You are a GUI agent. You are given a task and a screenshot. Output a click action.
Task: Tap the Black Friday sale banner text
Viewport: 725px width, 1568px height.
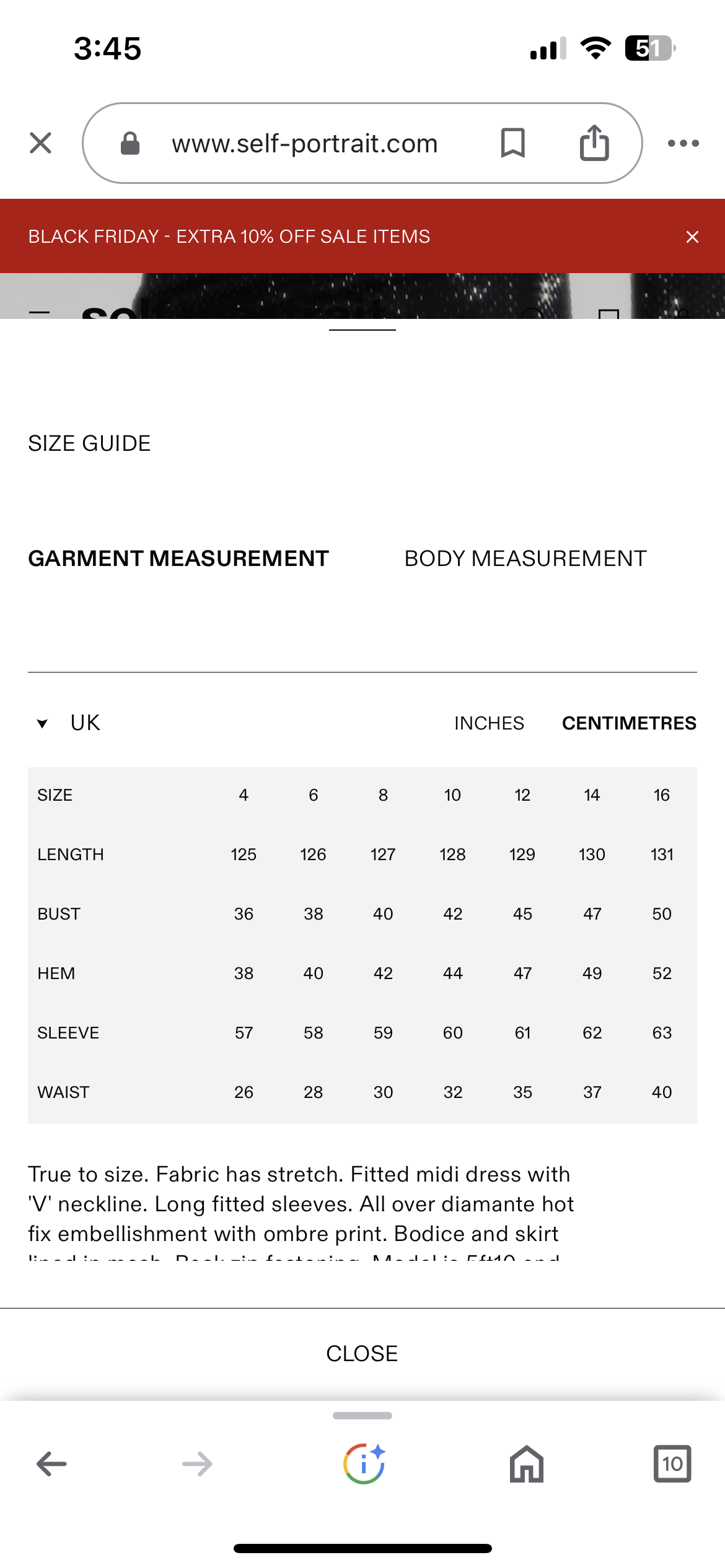pos(229,237)
